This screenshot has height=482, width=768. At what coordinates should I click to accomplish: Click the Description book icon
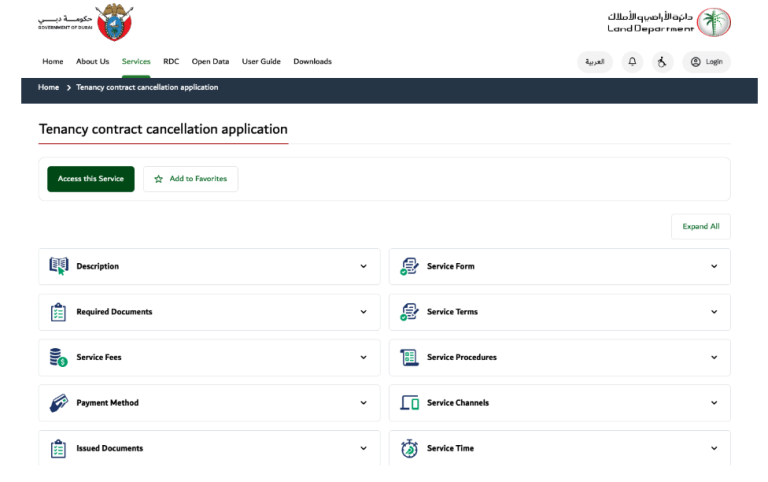click(x=58, y=266)
